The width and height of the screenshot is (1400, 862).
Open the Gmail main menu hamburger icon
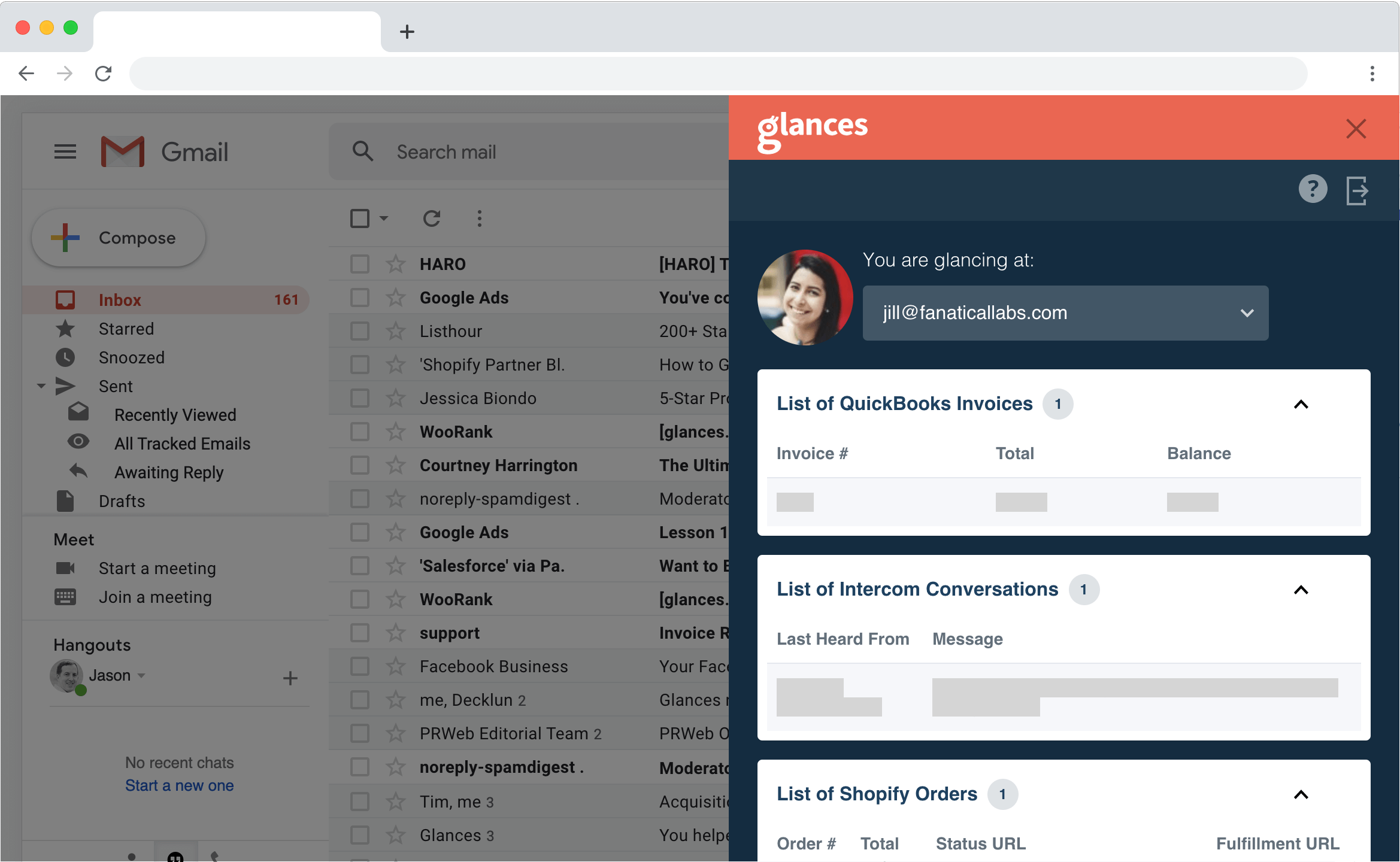click(65, 151)
